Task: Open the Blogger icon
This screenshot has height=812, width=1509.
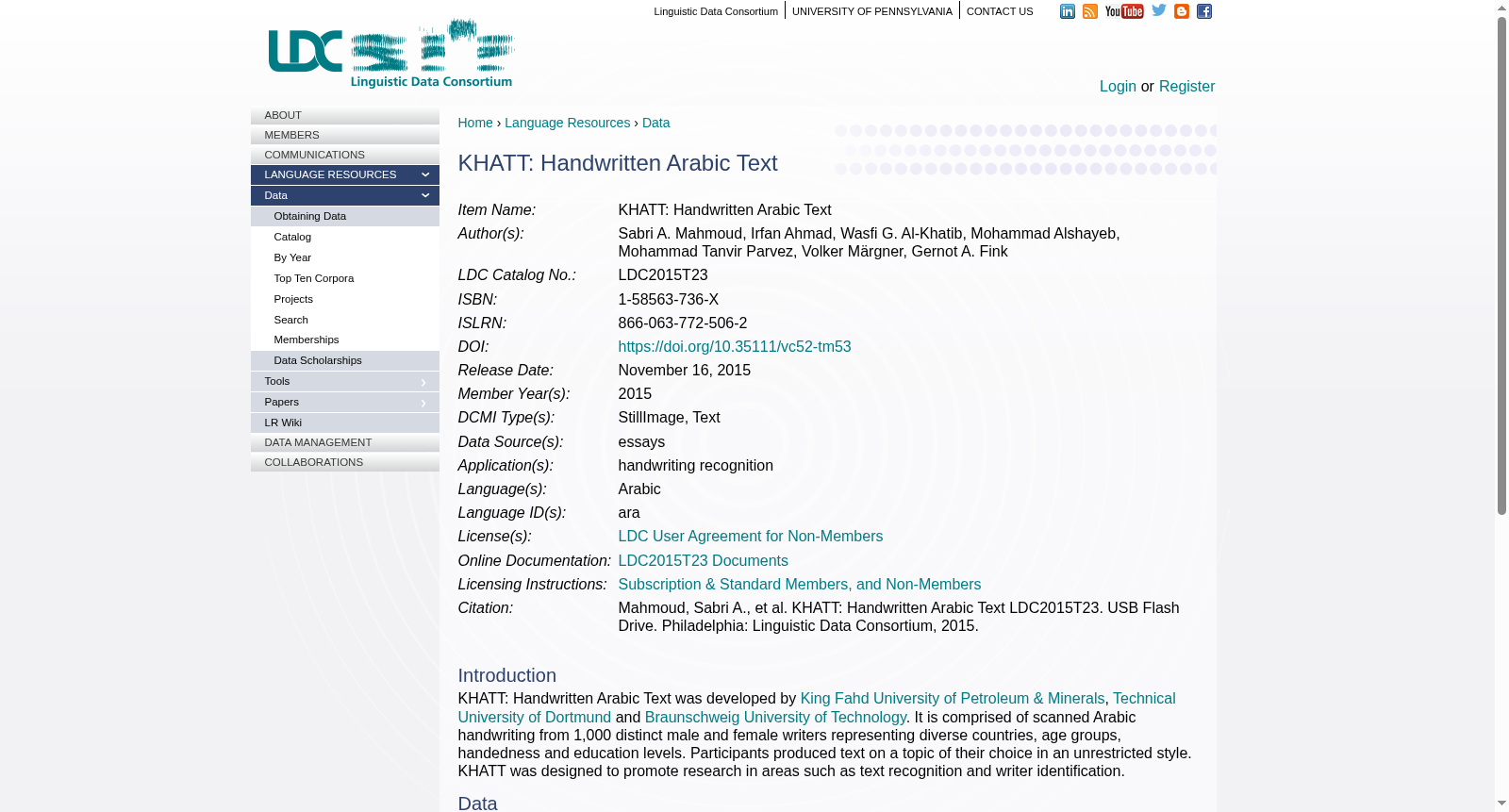Action: (1182, 11)
